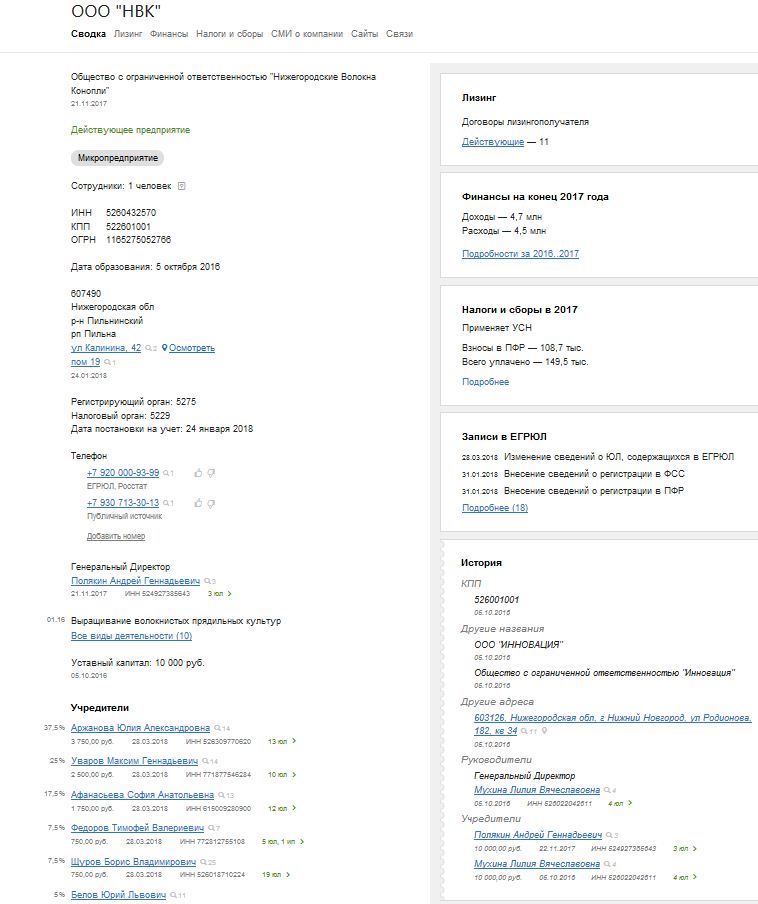Screen dimensions: 758x904
Task: Click search icon beside Полякин Андрей Геннадьевич director
Action: (207, 581)
